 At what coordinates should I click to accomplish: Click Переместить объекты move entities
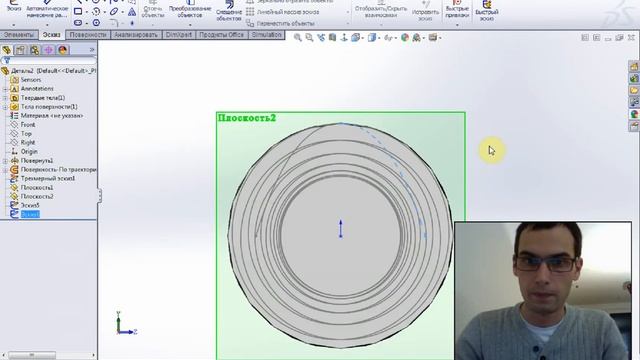(280, 24)
